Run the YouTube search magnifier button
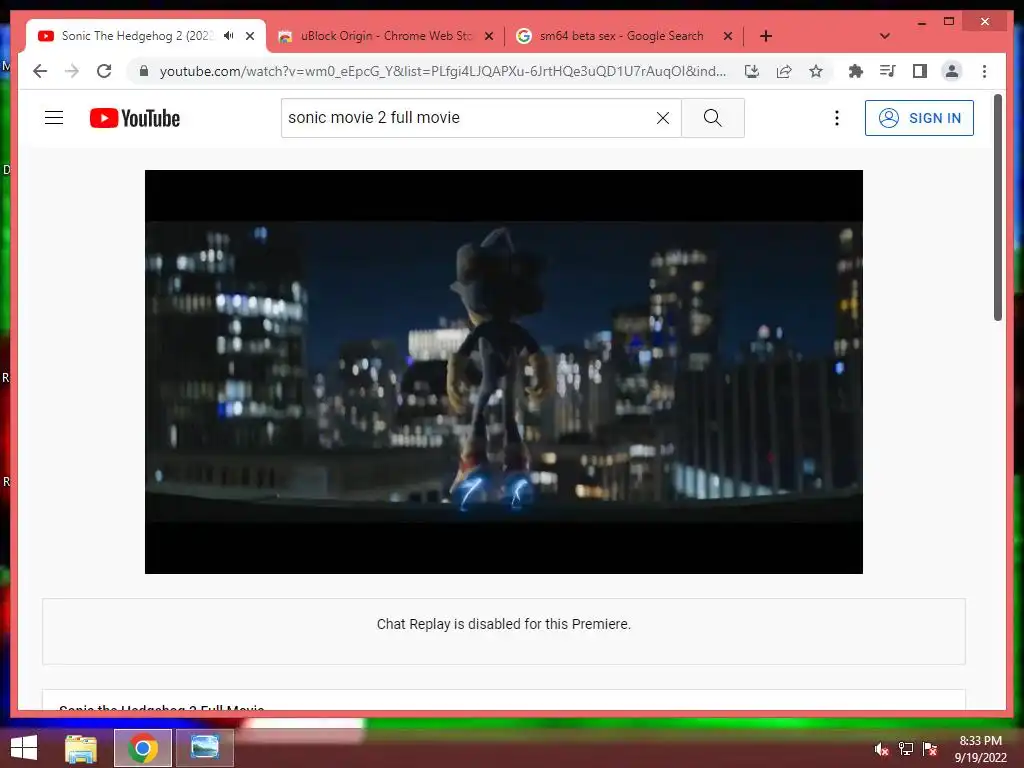Screen dimensions: 1024x768 712,118
